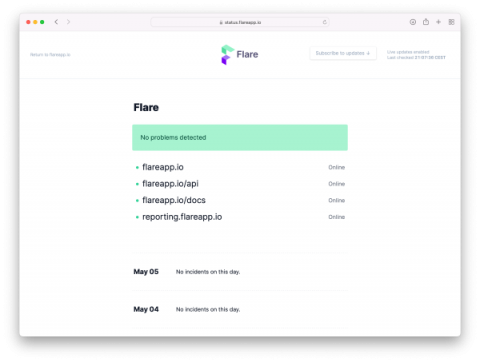
Task: Reload the page from address bar icon
Action: [x=324, y=22]
